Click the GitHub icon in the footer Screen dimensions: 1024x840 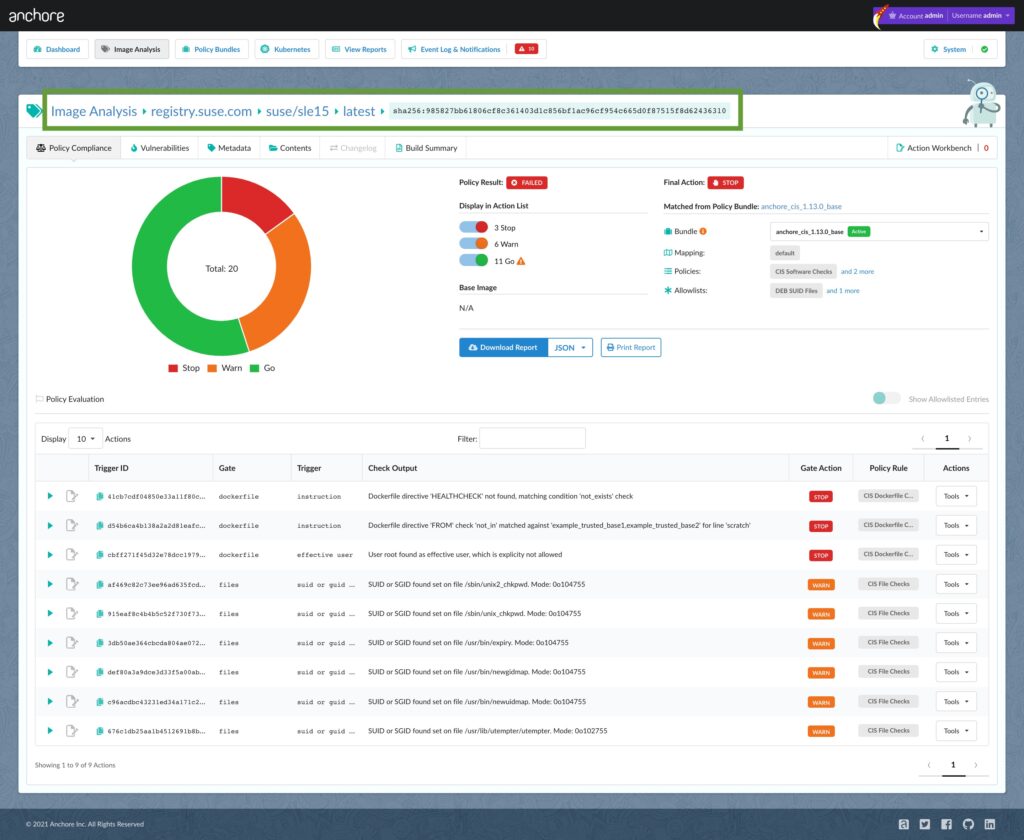coord(967,824)
